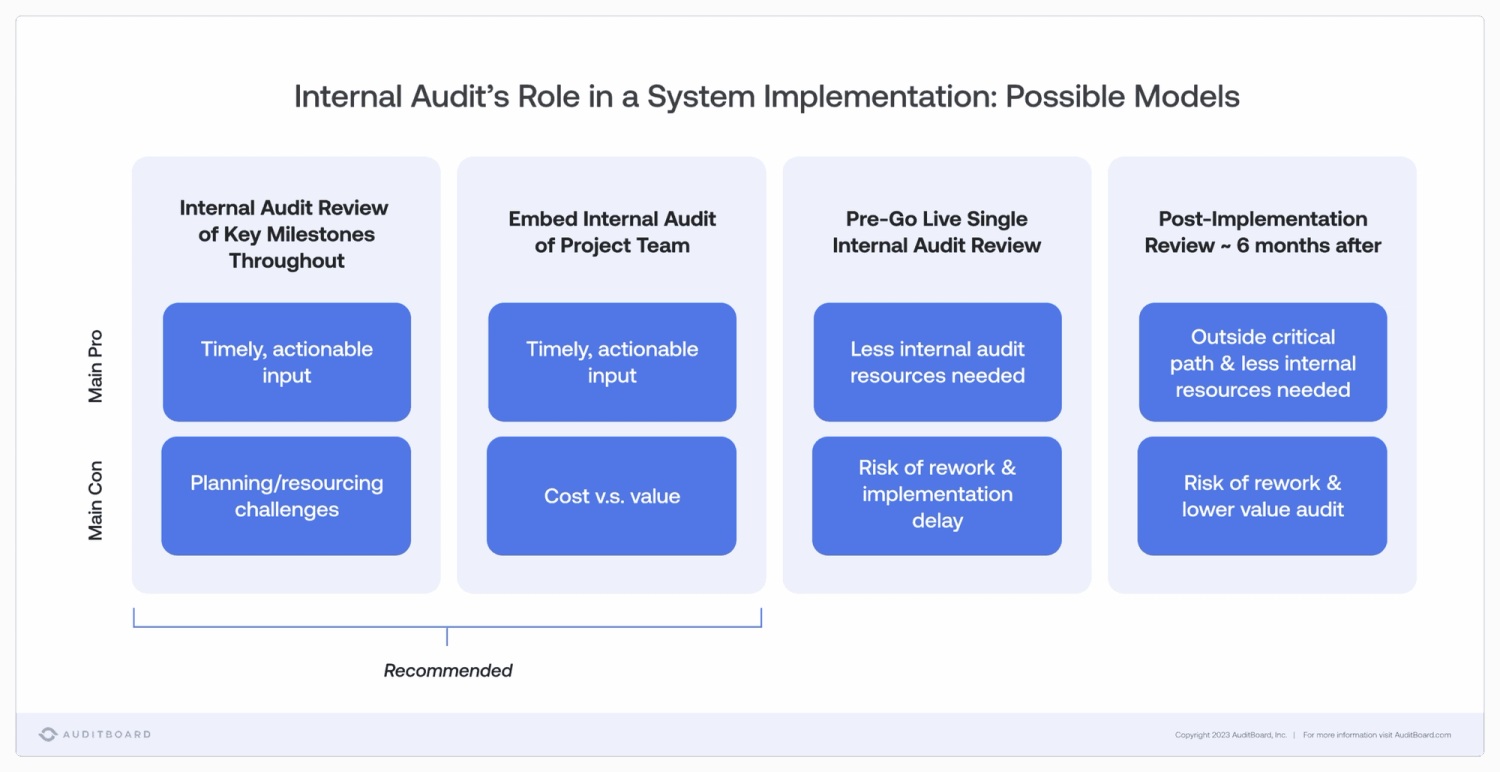Toggle the "Main Con" row label
This screenshot has height=772, width=1500.
(97, 495)
